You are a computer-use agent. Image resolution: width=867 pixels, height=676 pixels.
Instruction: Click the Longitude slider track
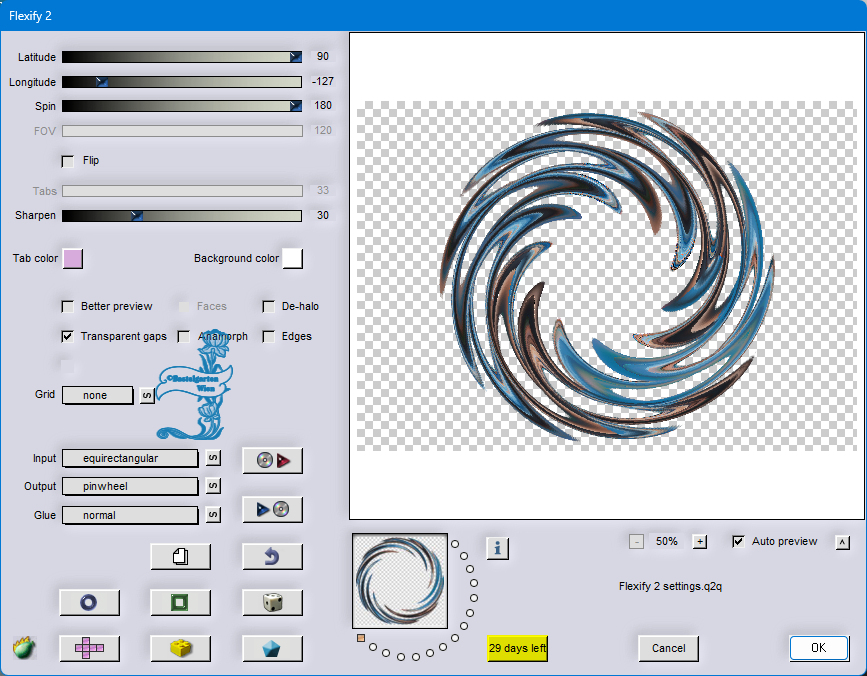coord(182,82)
